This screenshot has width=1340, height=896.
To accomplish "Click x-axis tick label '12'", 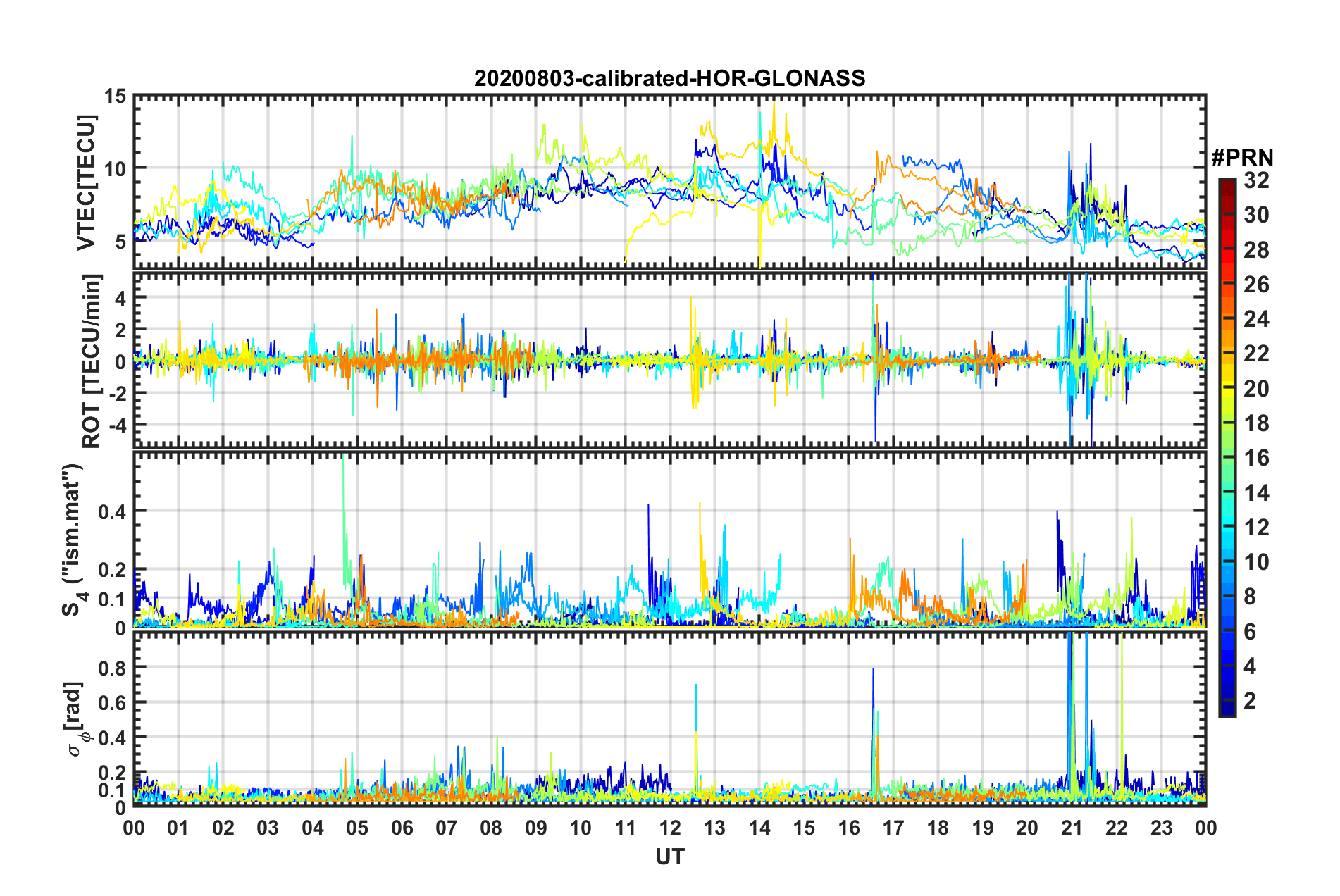I will [x=670, y=828].
